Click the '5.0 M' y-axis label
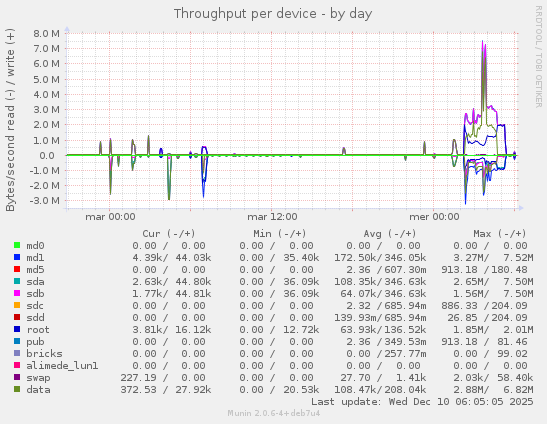The width and height of the screenshot is (547, 424). pyautogui.click(x=46, y=79)
